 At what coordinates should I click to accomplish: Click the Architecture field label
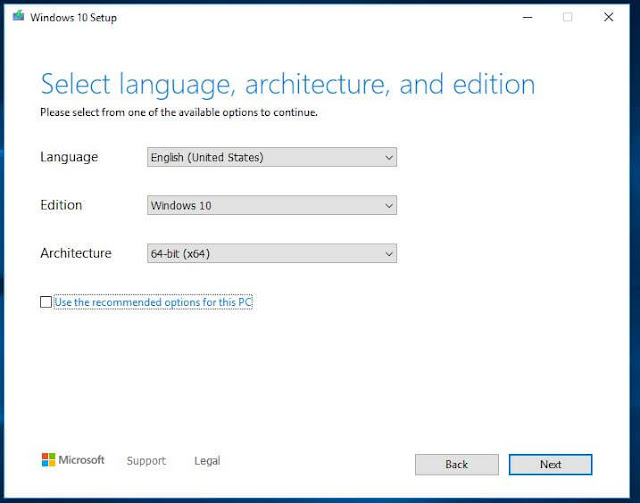(x=75, y=253)
